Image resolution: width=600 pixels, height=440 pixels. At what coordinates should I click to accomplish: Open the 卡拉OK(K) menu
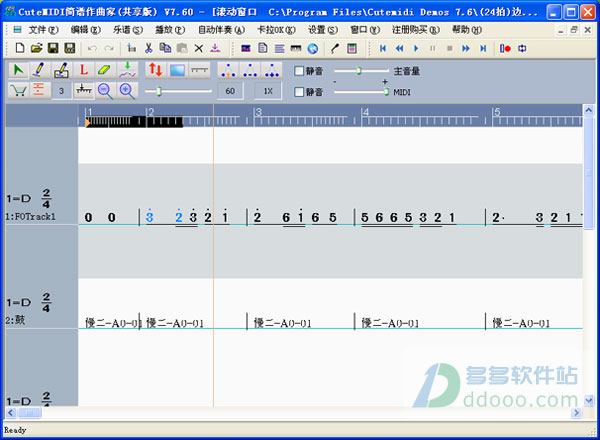[276, 29]
